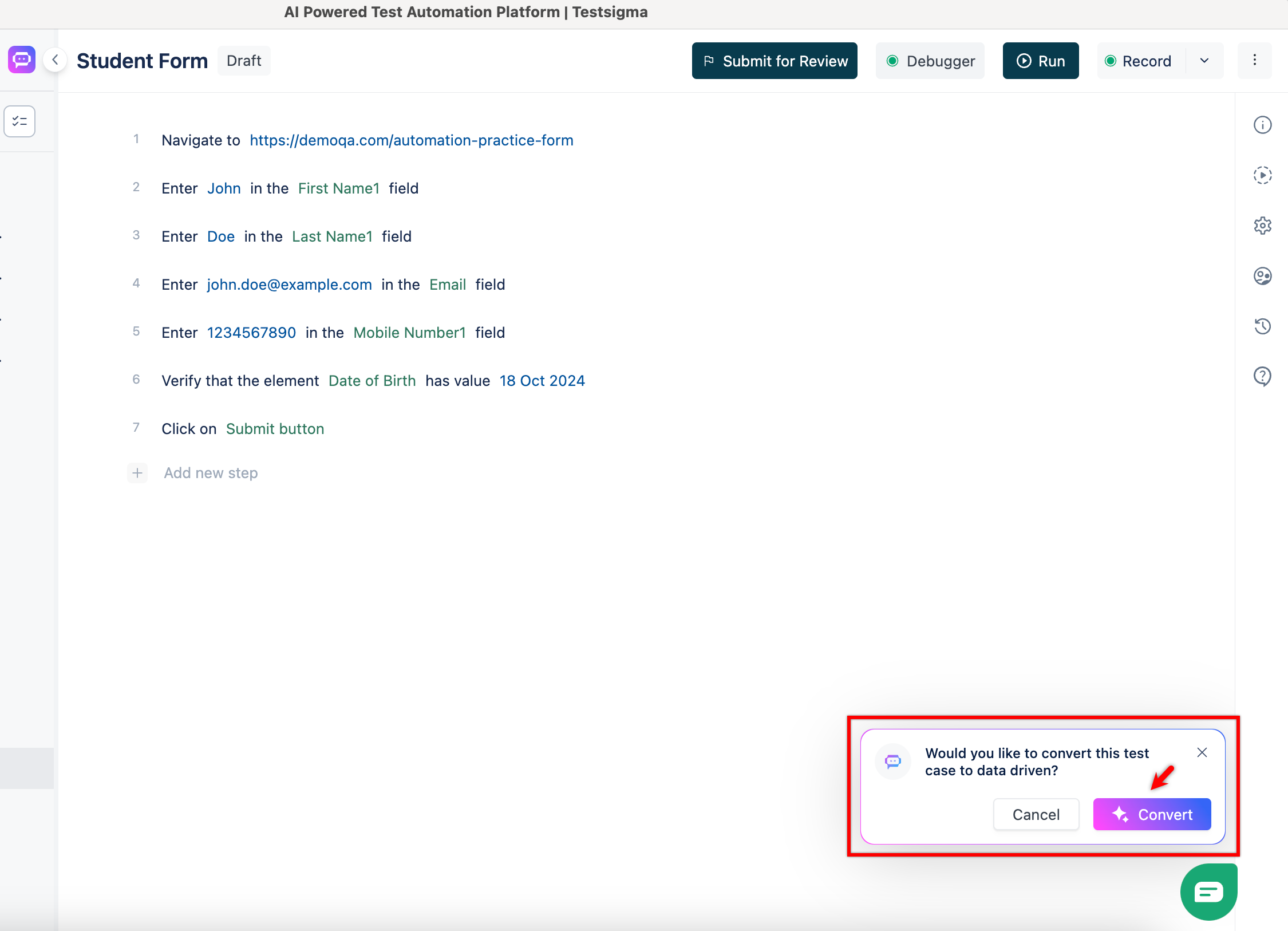Click the Submit for Review button
The image size is (1288, 931).
click(x=775, y=61)
